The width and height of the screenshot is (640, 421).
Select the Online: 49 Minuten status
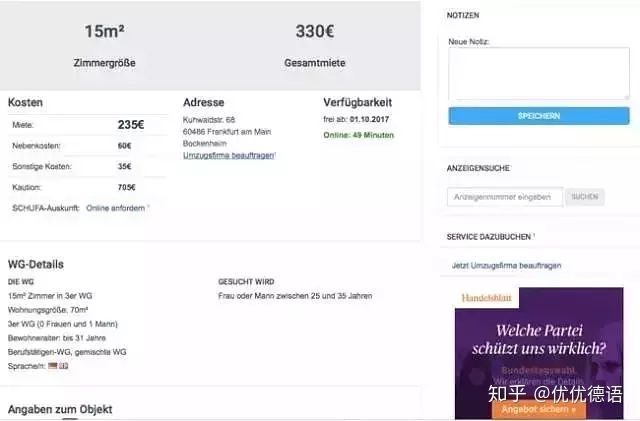[x=359, y=135]
